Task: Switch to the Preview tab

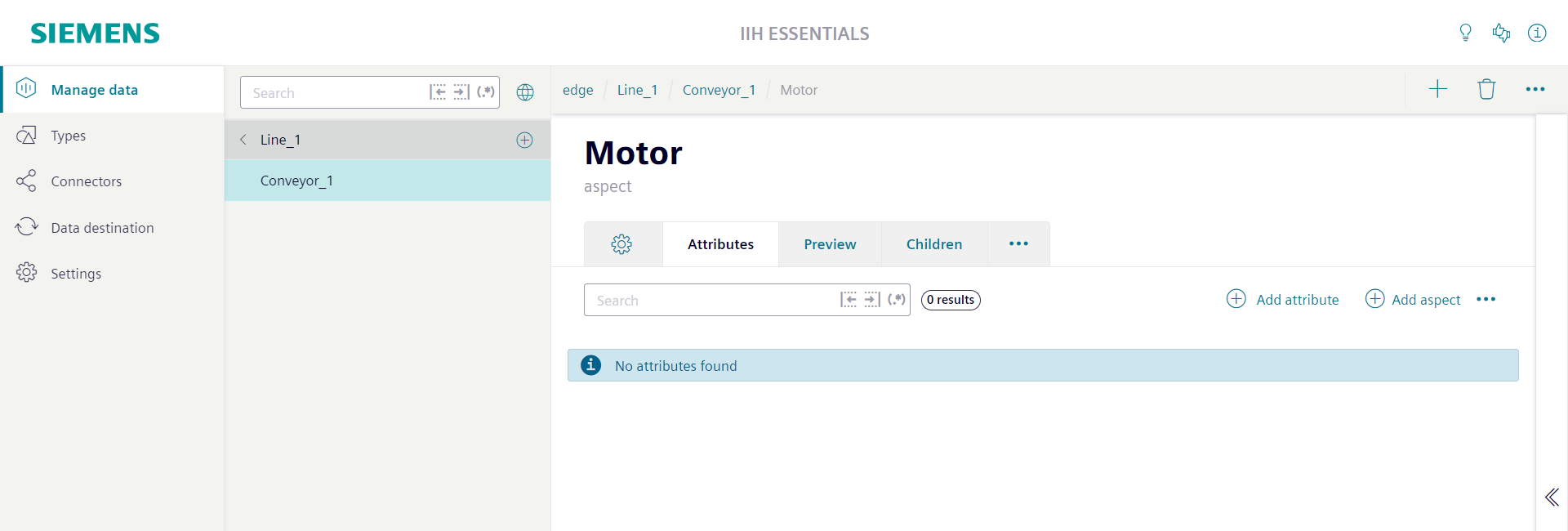Action: [x=830, y=244]
